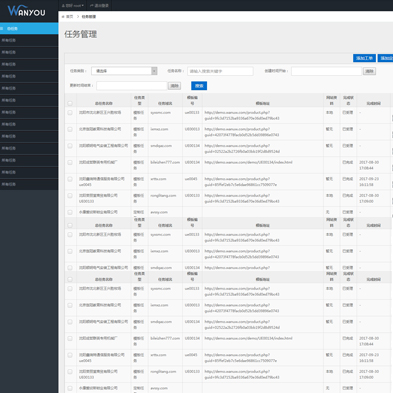The width and height of the screenshot is (393, 393).
Task: Click bileizhen777.com domain in top table
Action: [x=165, y=162]
